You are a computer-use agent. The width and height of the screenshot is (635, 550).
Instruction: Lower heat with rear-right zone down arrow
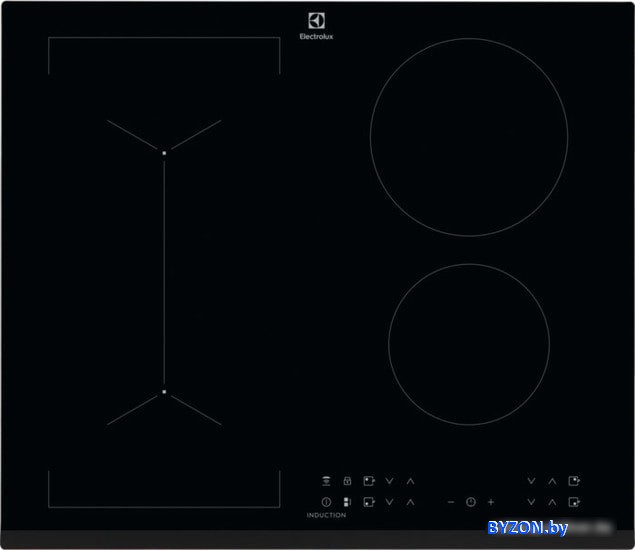pyautogui.click(x=531, y=481)
